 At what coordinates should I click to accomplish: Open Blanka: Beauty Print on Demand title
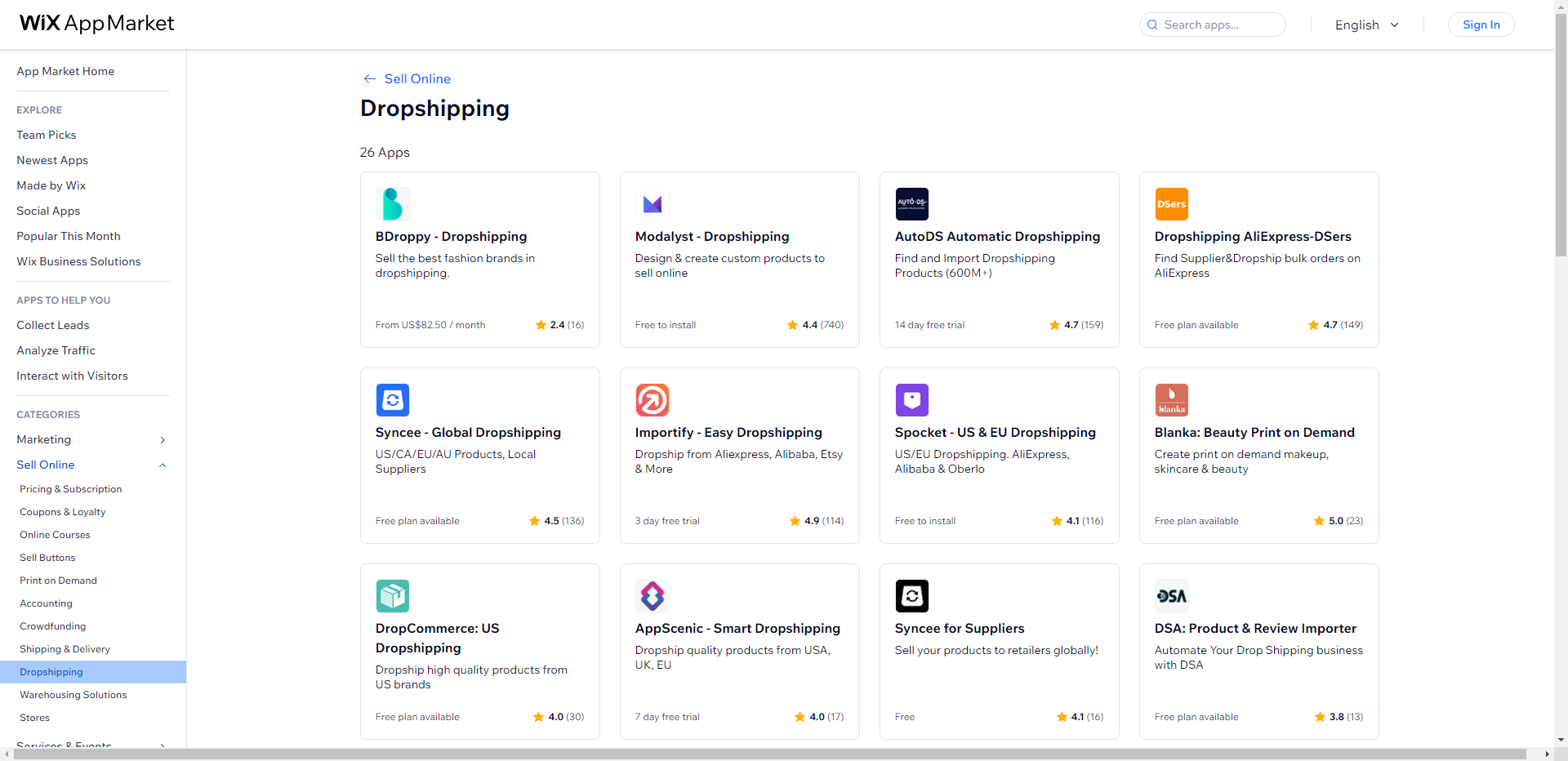(1254, 433)
